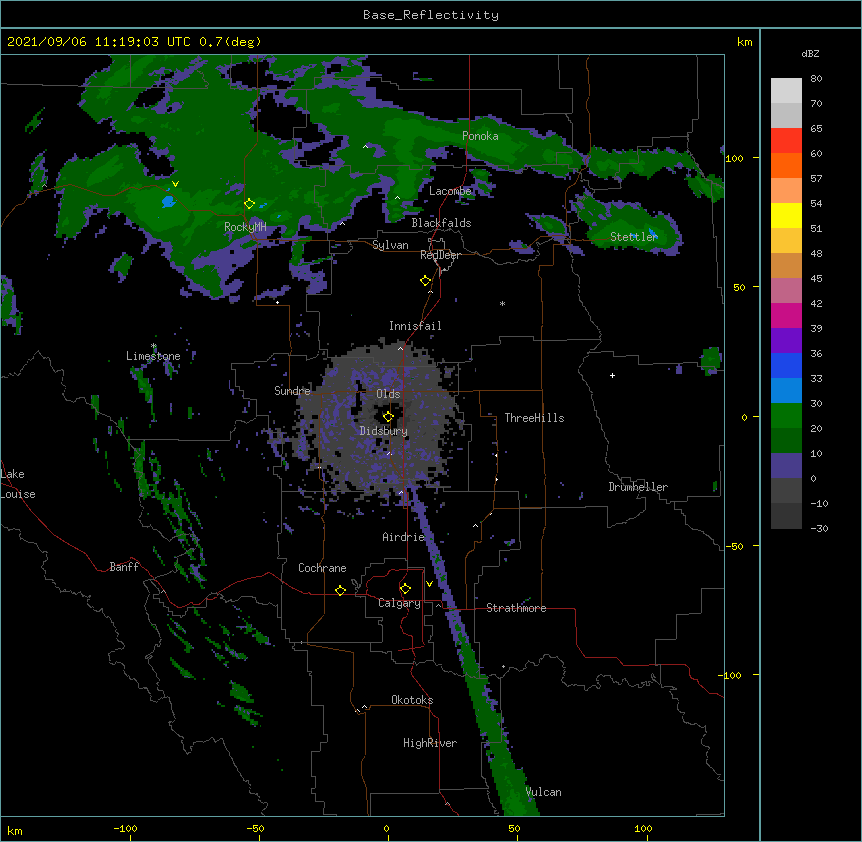The height and width of the screenshot is (842, 862).
Task: Click the 0.7(deg) elevation angle text
Action: click(x=230, y=42)
